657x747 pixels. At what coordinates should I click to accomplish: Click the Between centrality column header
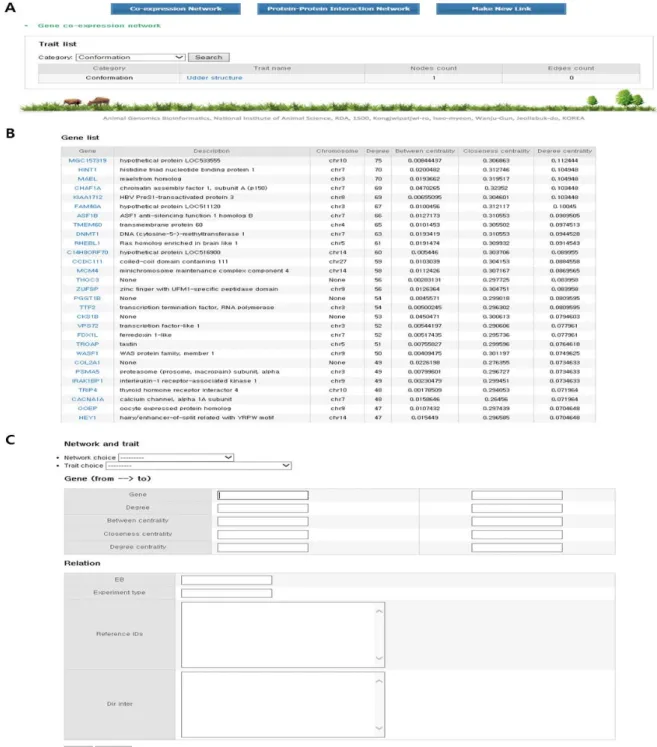(425, 151)
